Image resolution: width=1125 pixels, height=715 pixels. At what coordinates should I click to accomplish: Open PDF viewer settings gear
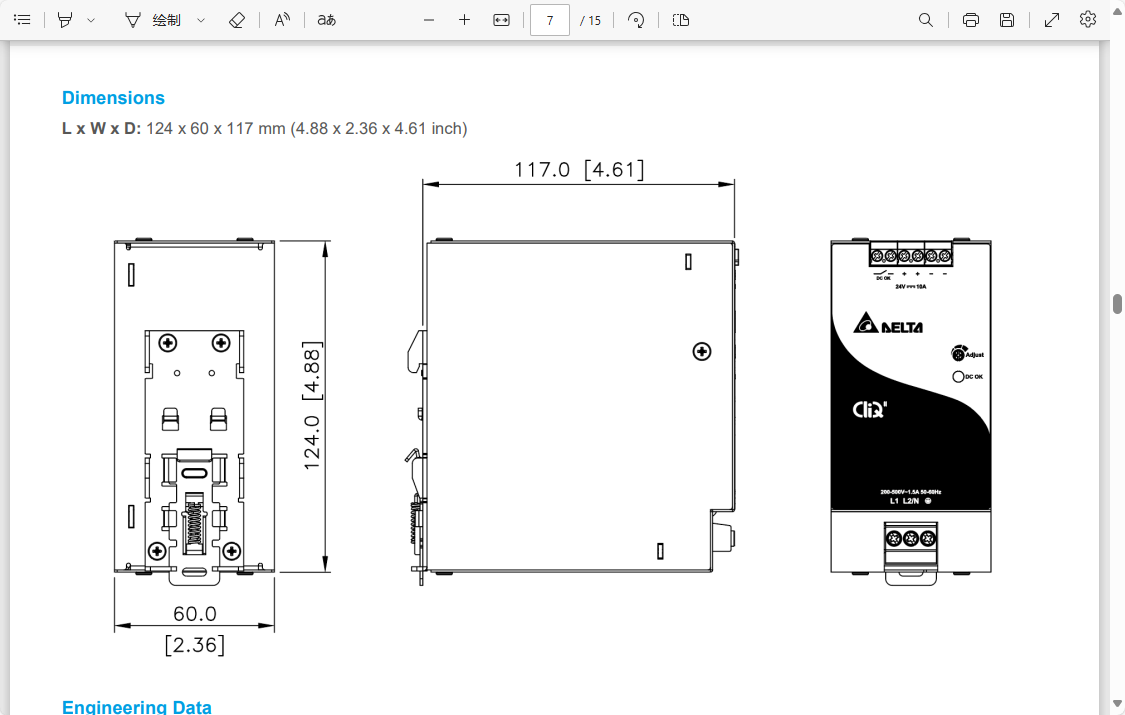(1088, 20)
